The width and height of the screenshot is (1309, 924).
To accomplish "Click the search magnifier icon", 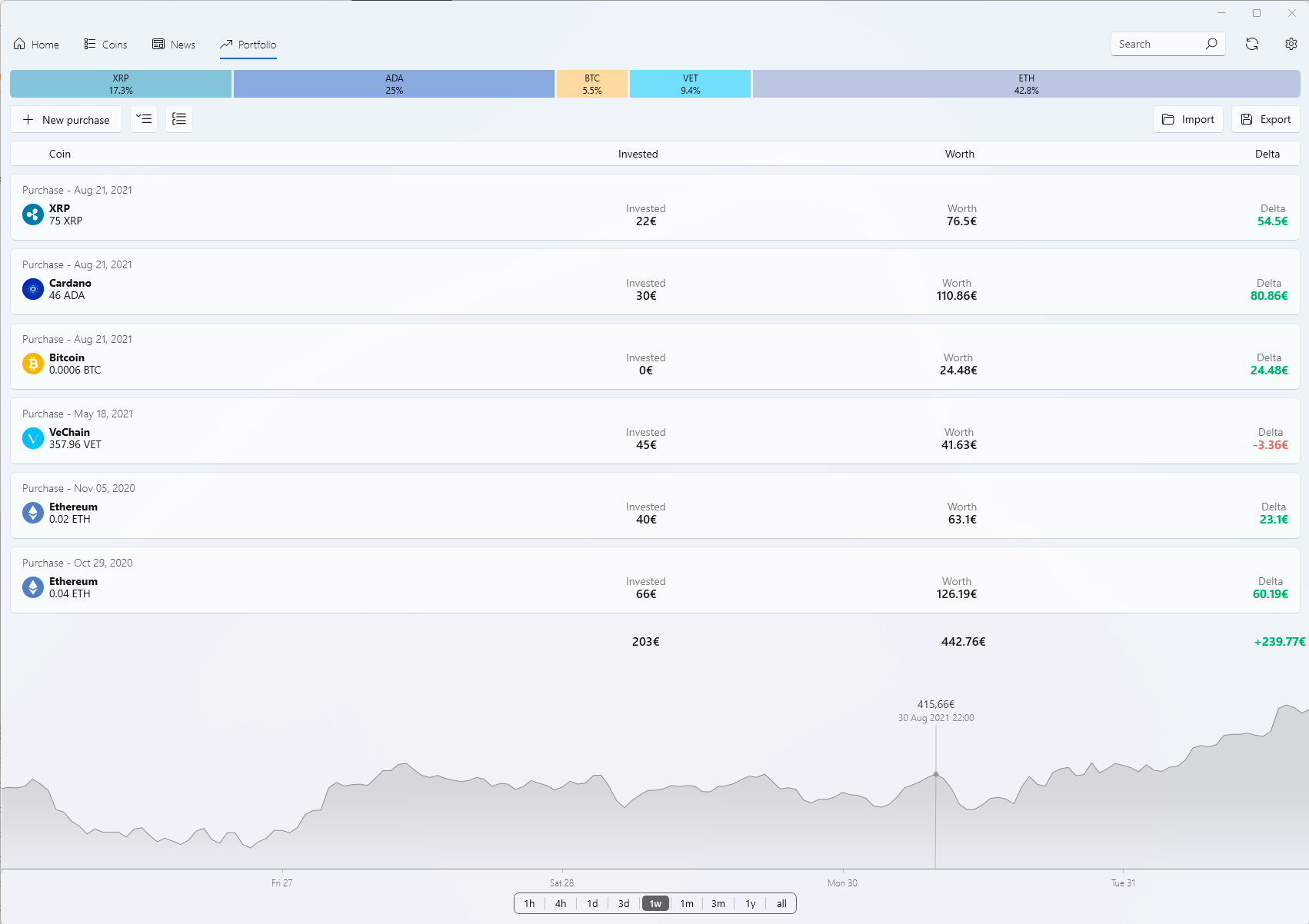I will click(1211, 44).
